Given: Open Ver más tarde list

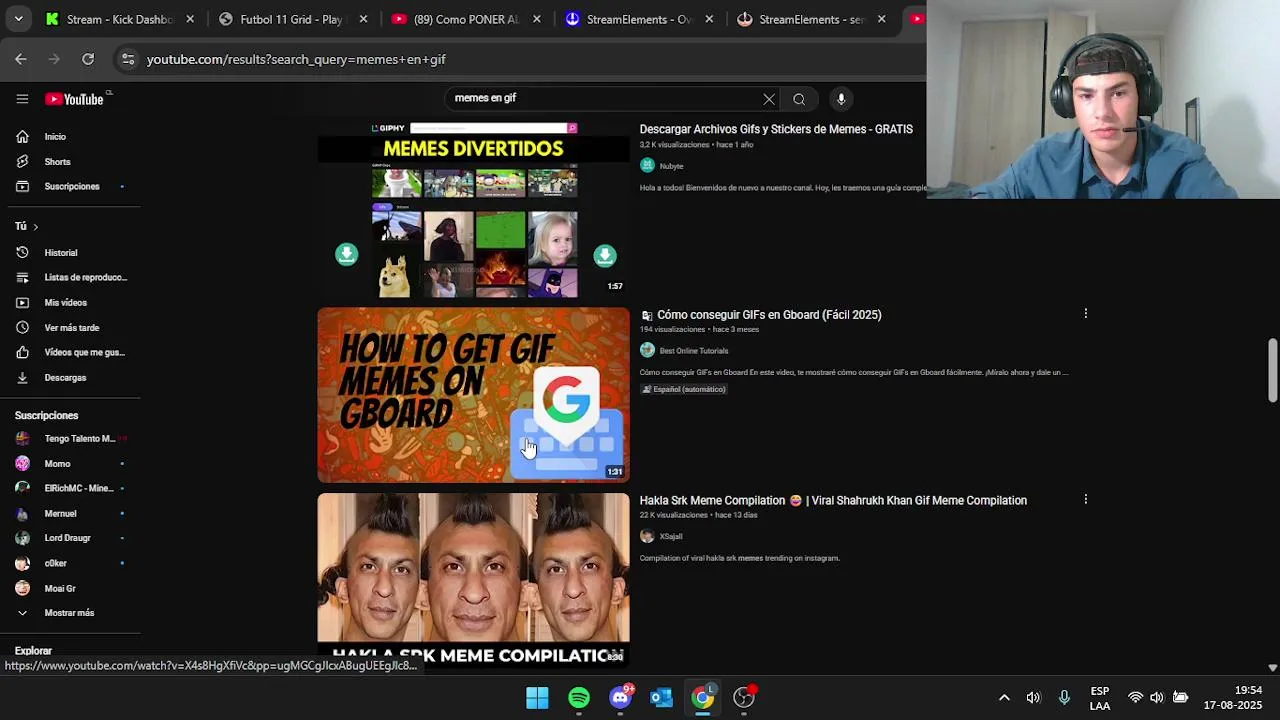Looking at the screenshot, I should click(70, 328).
